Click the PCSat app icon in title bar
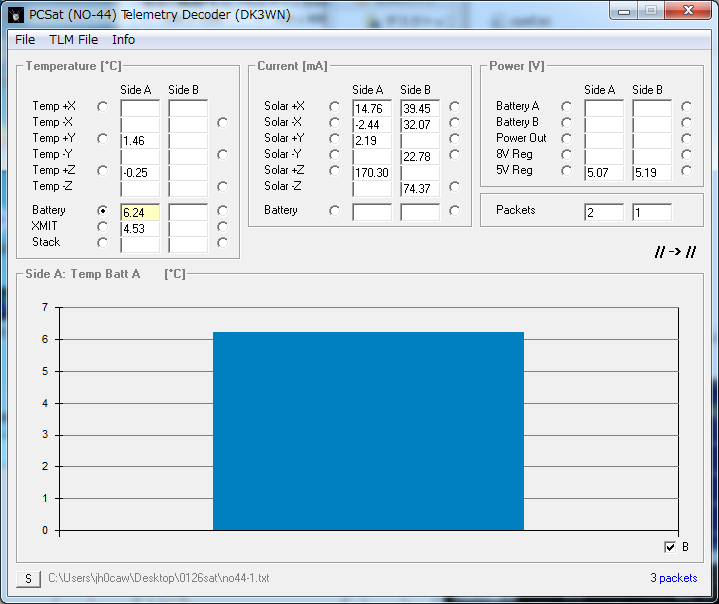 (x=16, y=15)
